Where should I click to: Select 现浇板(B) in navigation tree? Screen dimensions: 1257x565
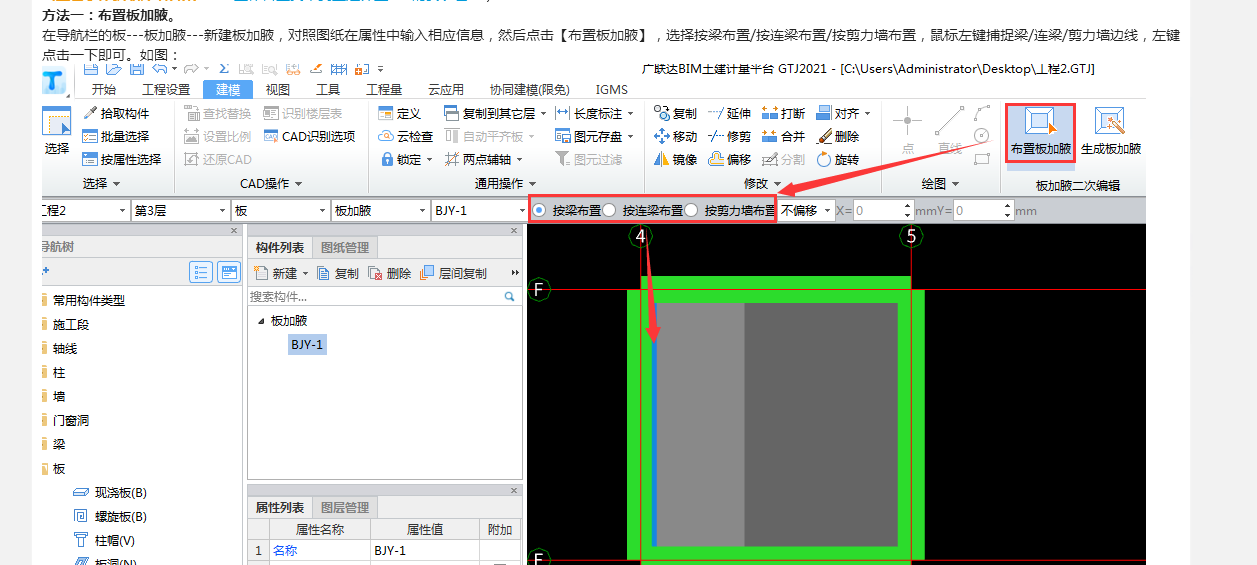111,492
